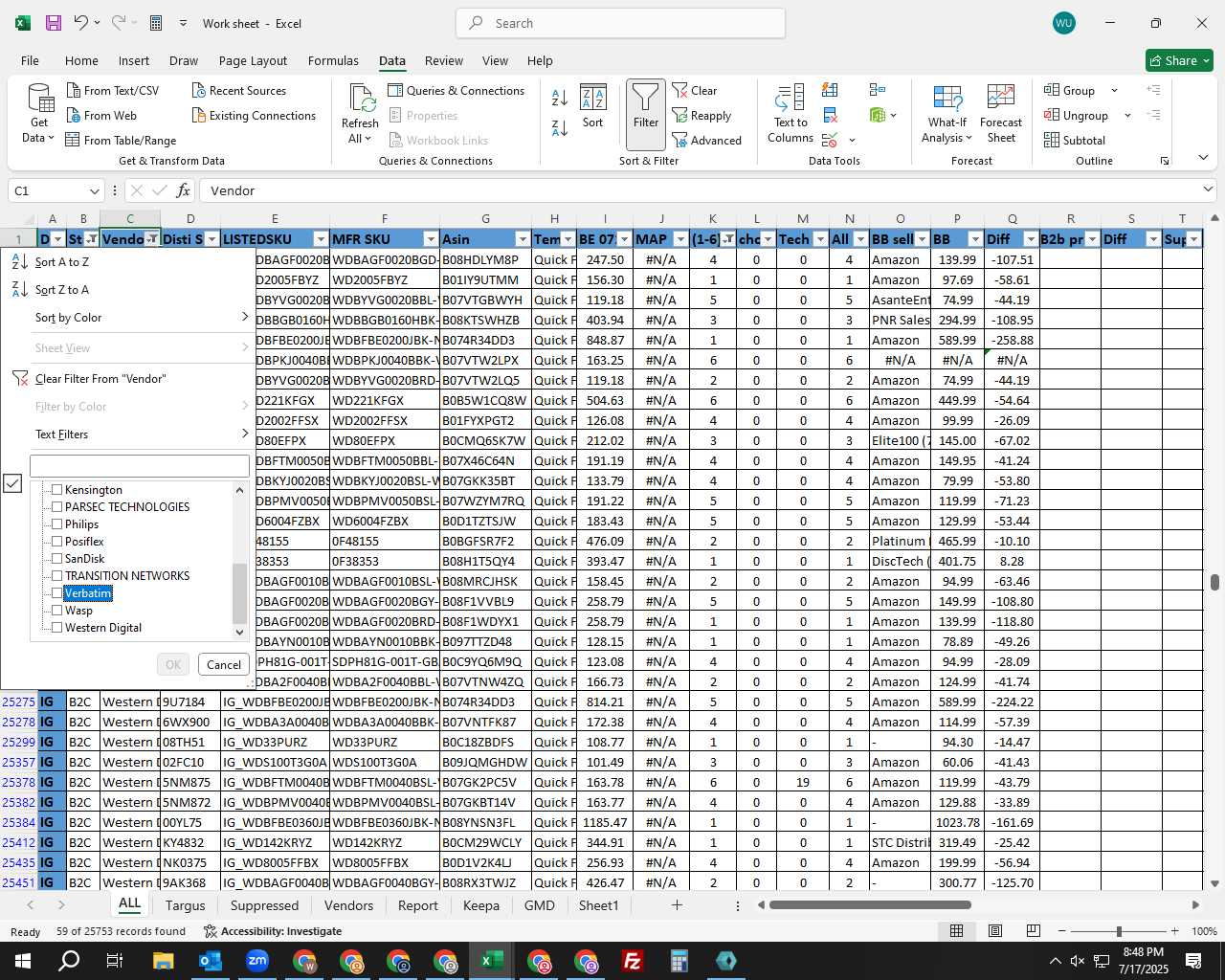Open What-If Analysis

[x=947, y=113]
